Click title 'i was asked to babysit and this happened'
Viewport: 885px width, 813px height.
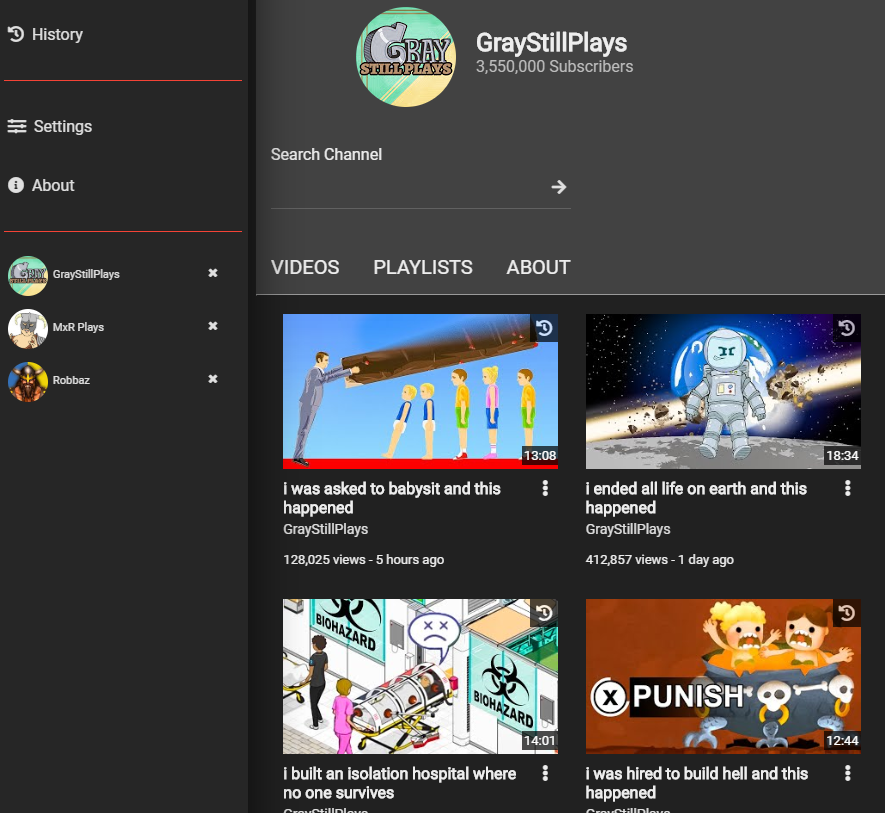392,498
